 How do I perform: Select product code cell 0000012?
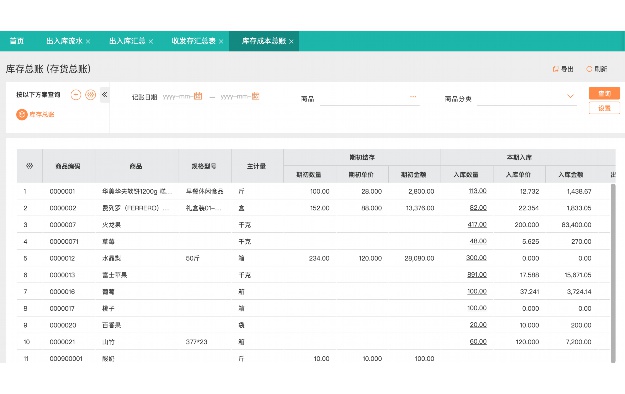62,258
